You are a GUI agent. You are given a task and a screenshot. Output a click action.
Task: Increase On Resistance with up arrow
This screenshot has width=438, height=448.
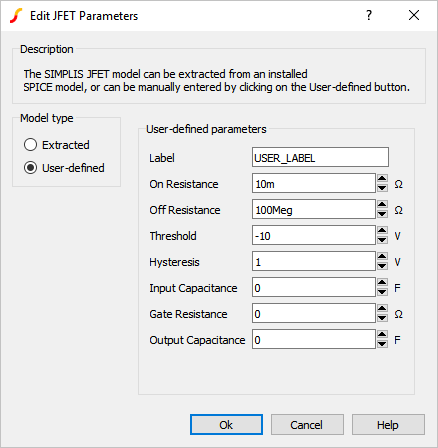(x=382, y=178)
